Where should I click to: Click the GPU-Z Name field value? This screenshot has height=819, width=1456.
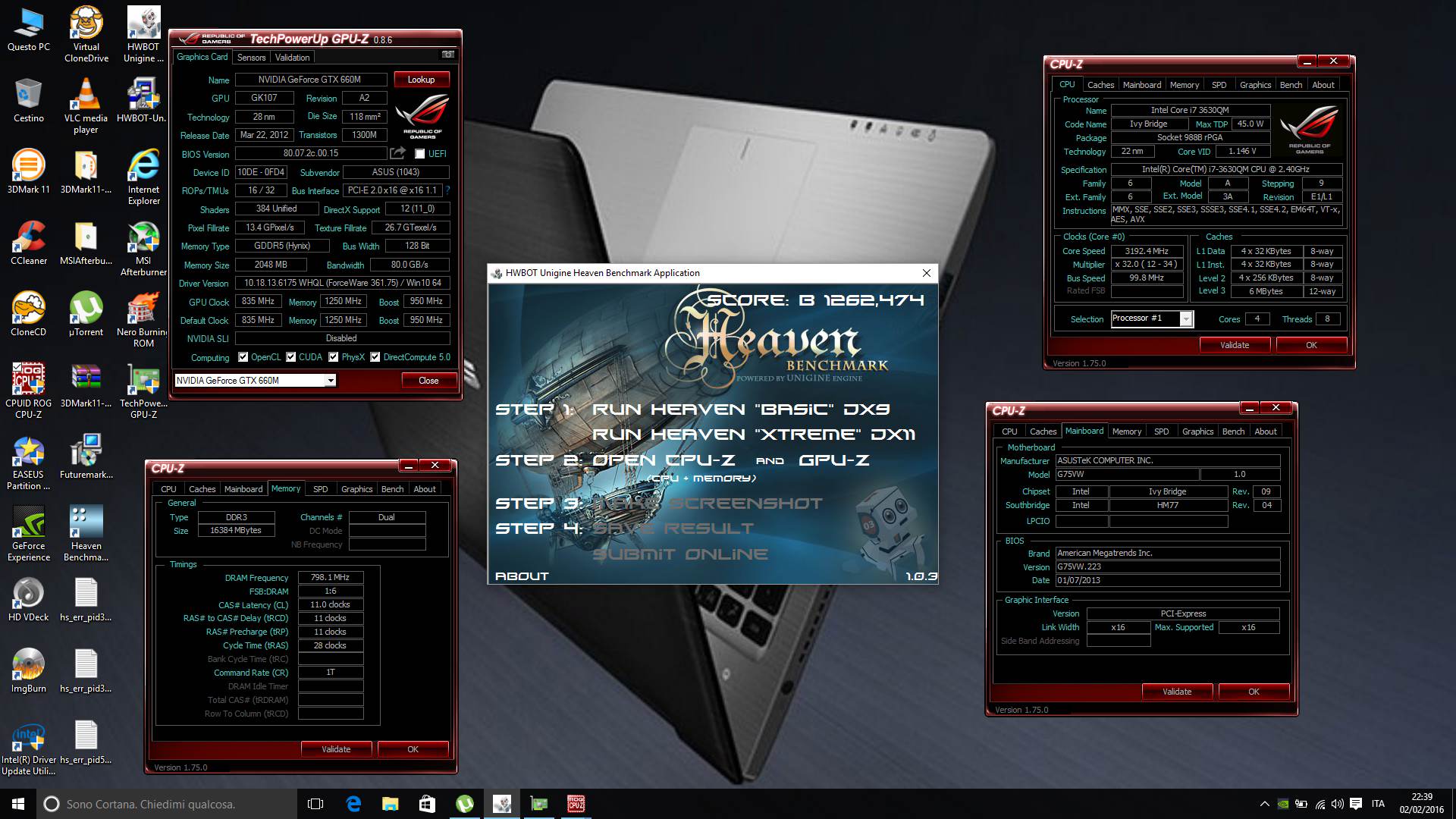(311, 80)
